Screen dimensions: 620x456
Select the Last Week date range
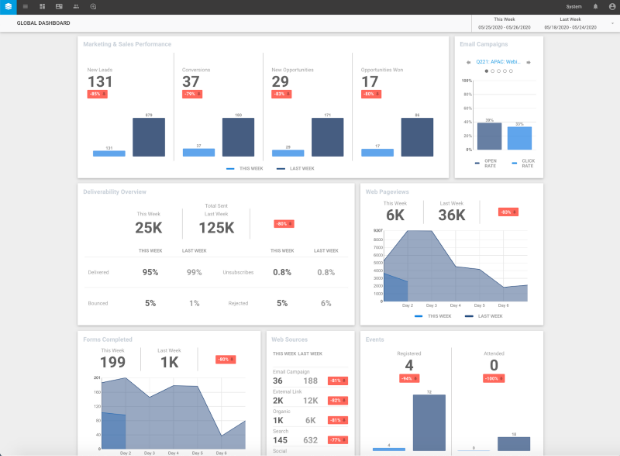pyautogui.click(x=570, y=23)
